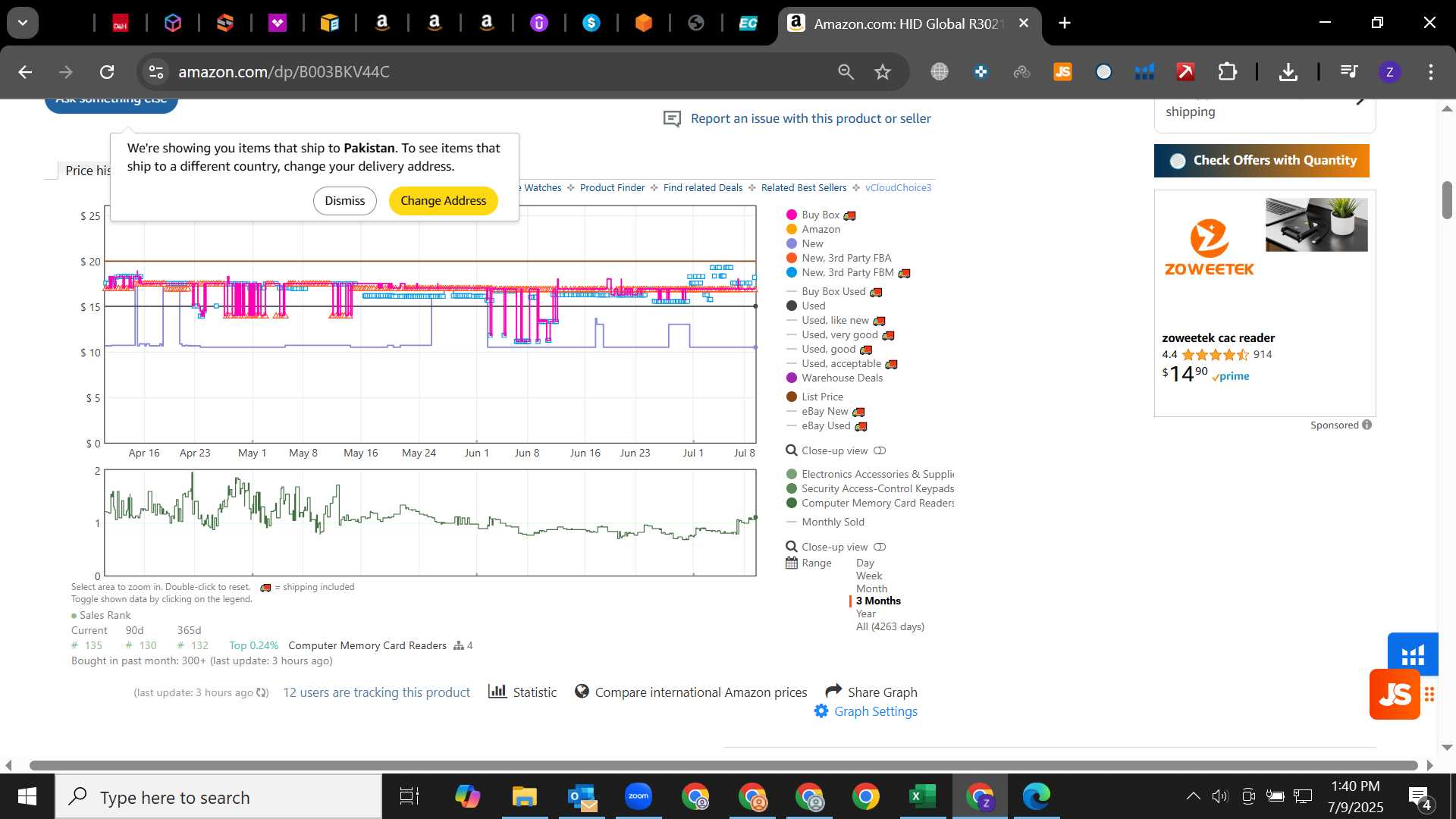Set chart range to Year

pyautogui.click(x=866, y=614)
